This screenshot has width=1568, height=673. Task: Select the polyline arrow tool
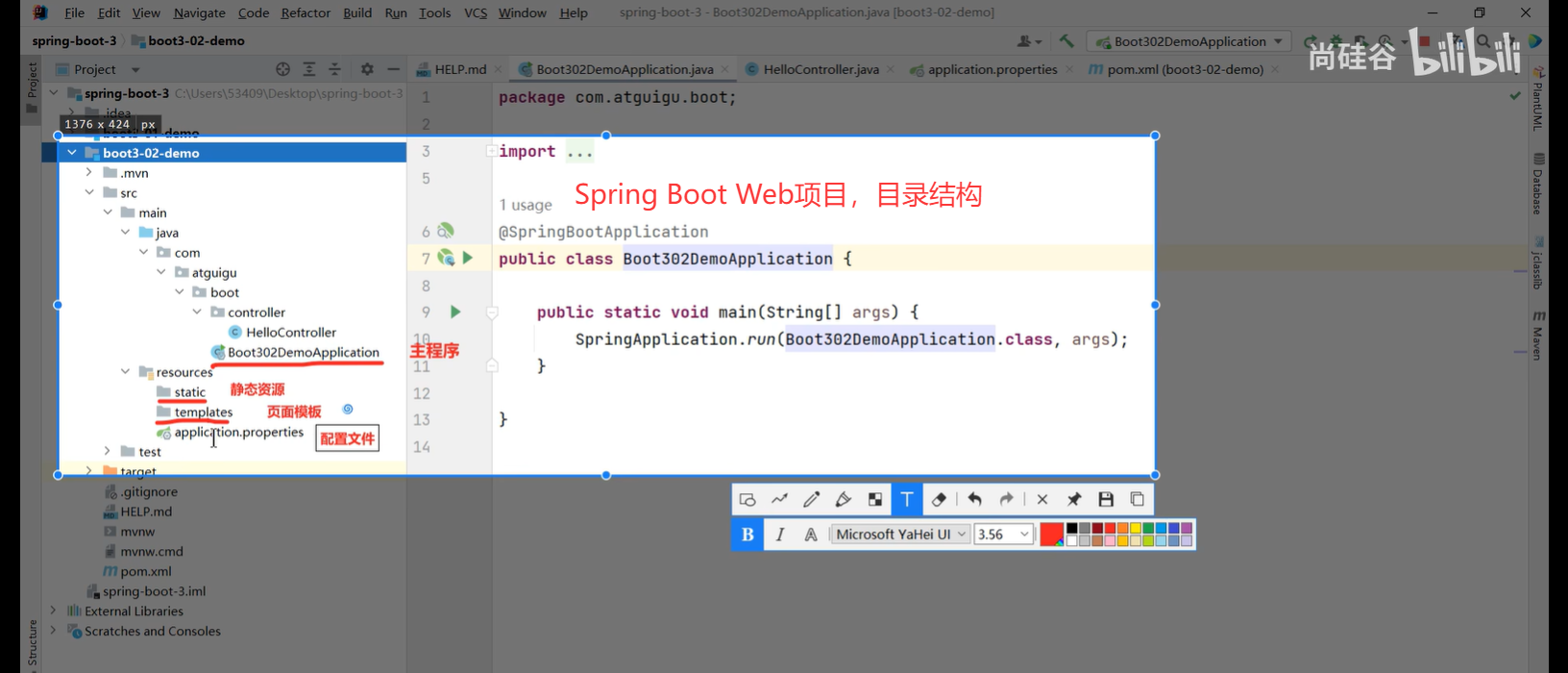tap(779, 499)
